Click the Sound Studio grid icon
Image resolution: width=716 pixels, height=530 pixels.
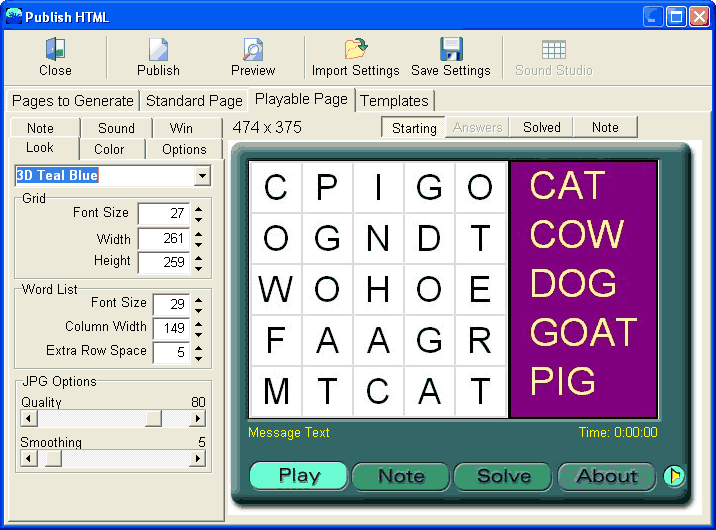553,50
